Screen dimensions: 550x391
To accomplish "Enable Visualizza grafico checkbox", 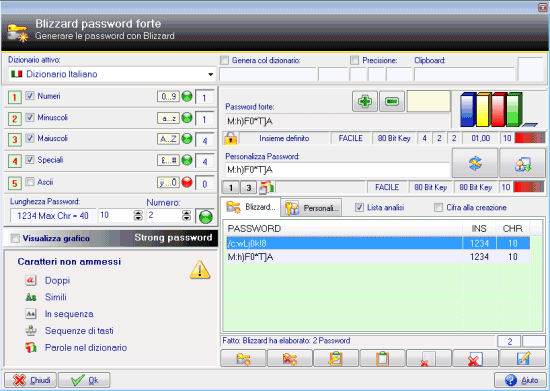I will 15,238.
